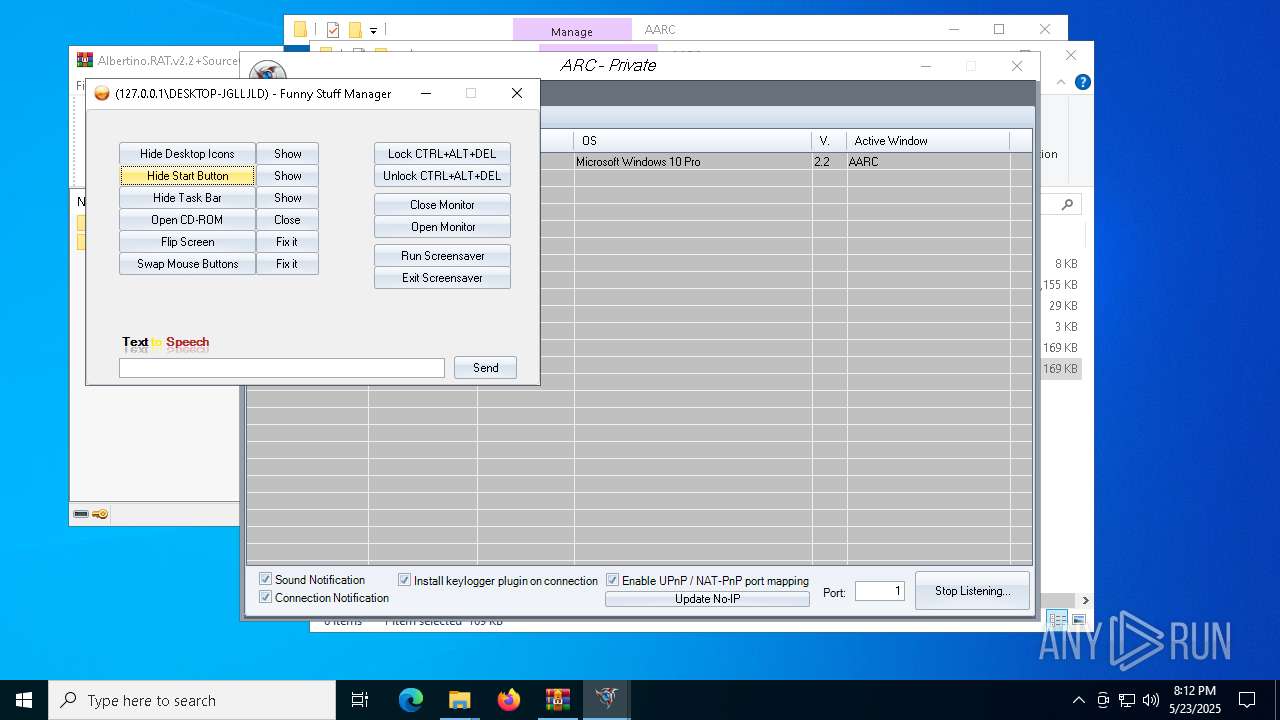Screen dimensions: 1280x720
Task: Click Show next to Hide Desktop Icons
Action: [287, 154]
